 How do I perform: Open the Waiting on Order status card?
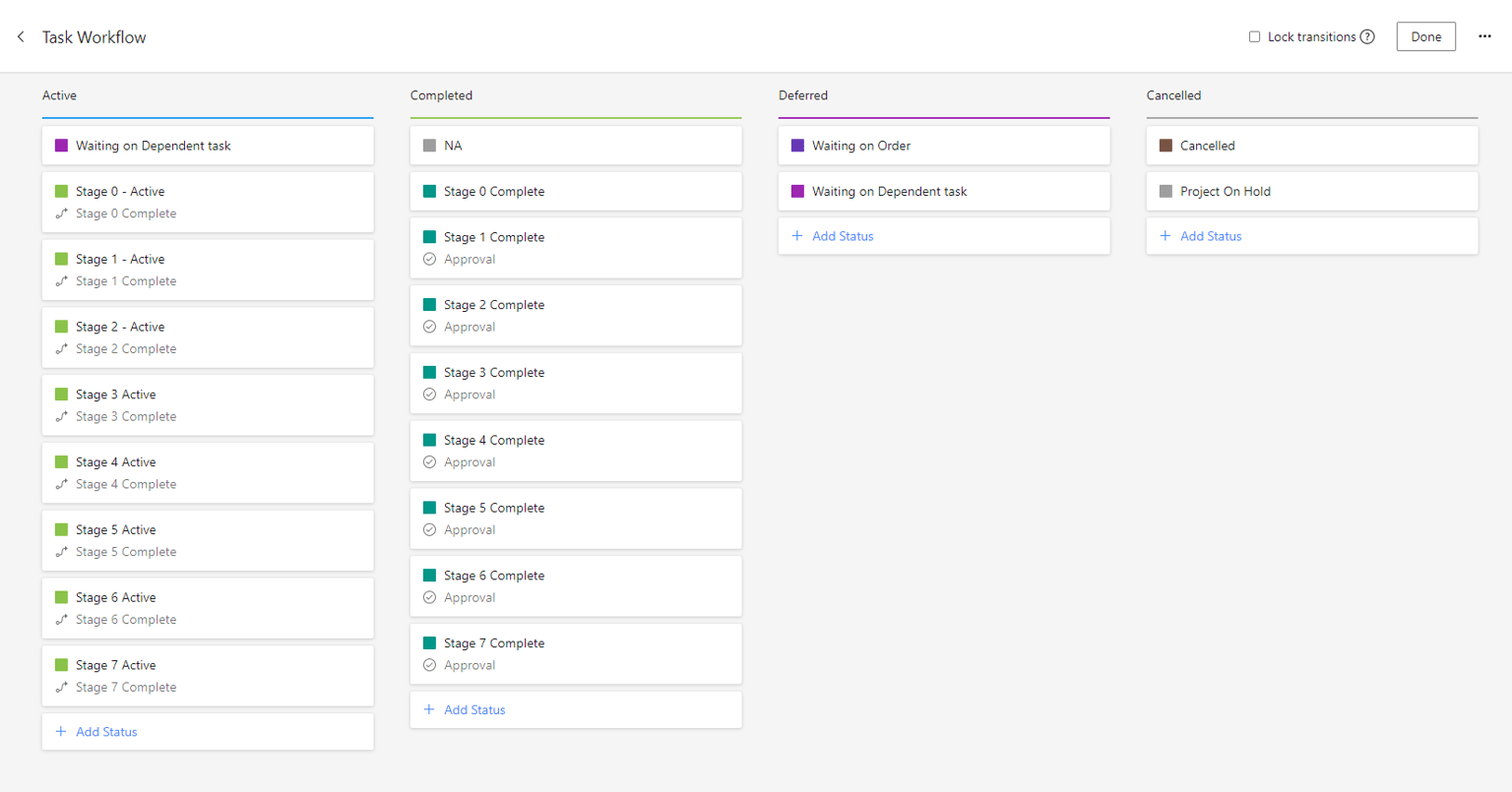pyautogui.click(x=943, y=145)
